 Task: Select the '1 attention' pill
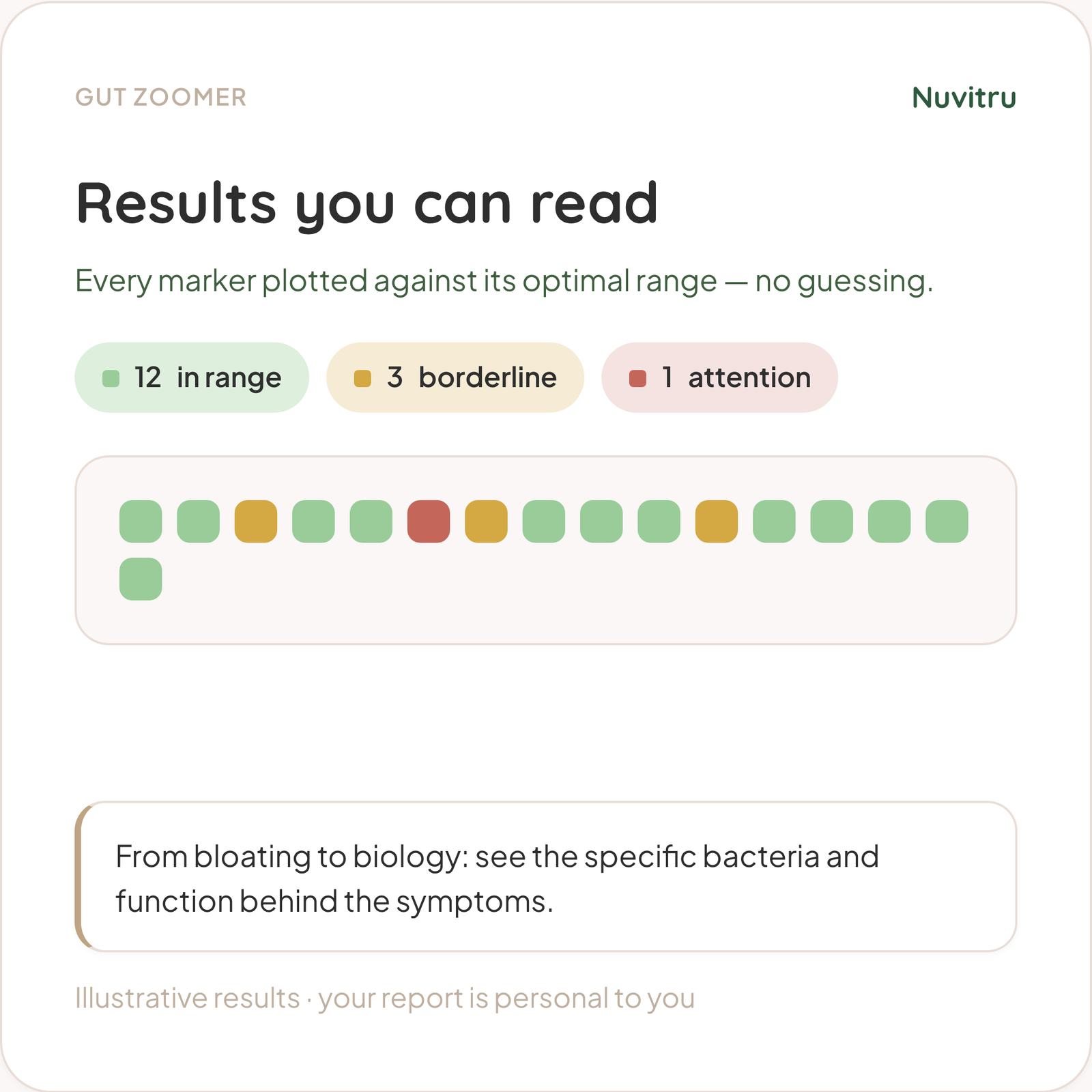point(719,377)
